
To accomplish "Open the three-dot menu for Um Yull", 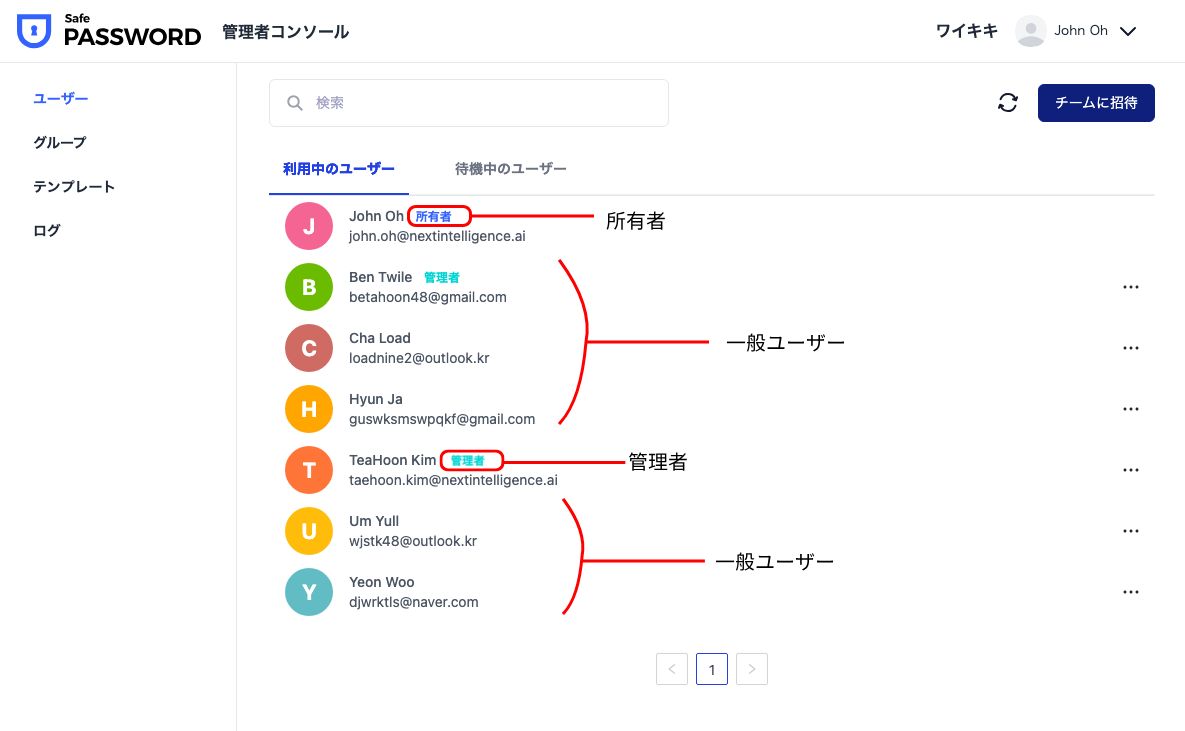I will (x=1131, y=531).
